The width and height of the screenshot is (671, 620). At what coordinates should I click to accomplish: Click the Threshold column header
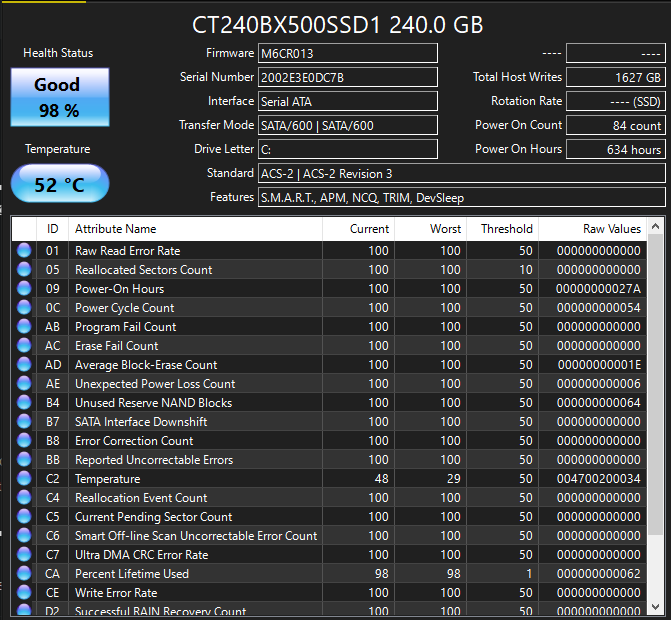click(502, 229)
